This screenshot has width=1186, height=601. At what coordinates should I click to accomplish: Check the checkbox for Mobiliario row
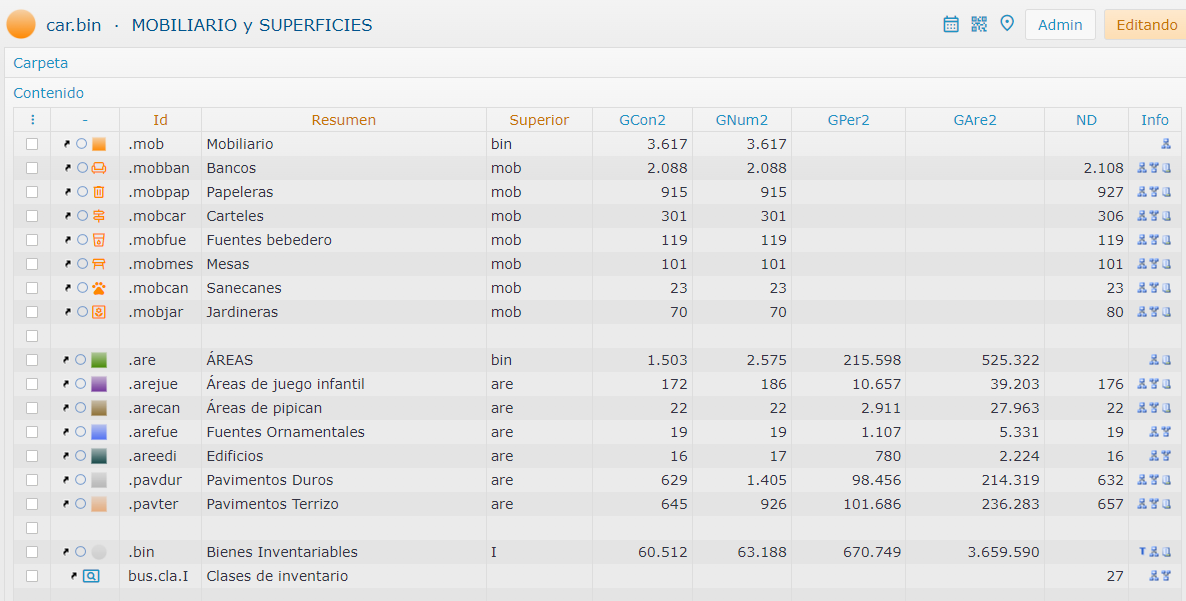[32, 144]
